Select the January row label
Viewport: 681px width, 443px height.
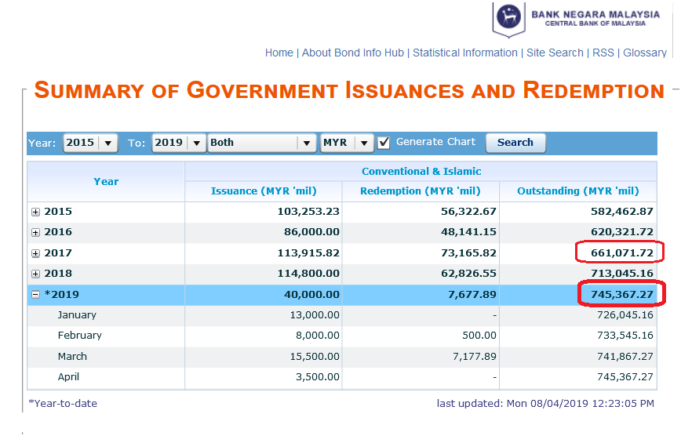[77, 315]
